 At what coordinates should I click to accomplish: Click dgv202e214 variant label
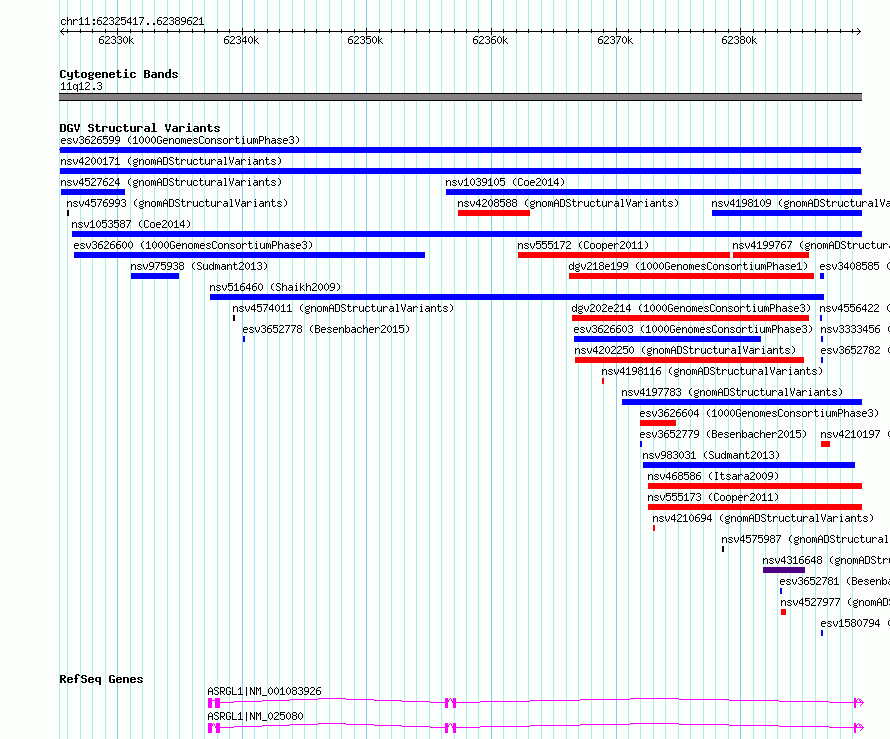coord(691,308)
